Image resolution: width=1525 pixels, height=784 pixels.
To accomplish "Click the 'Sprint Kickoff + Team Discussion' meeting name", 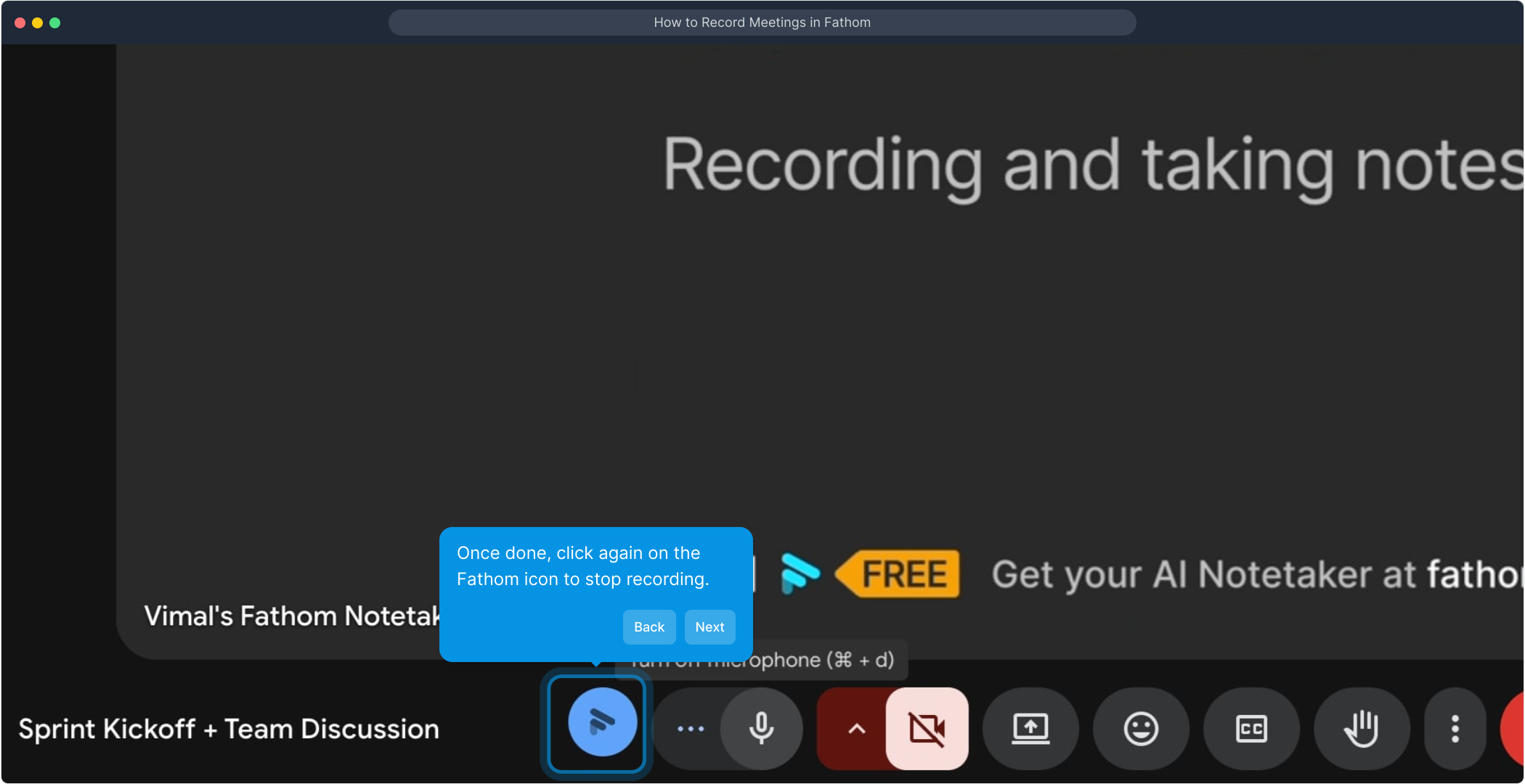I will pos(229,729).
